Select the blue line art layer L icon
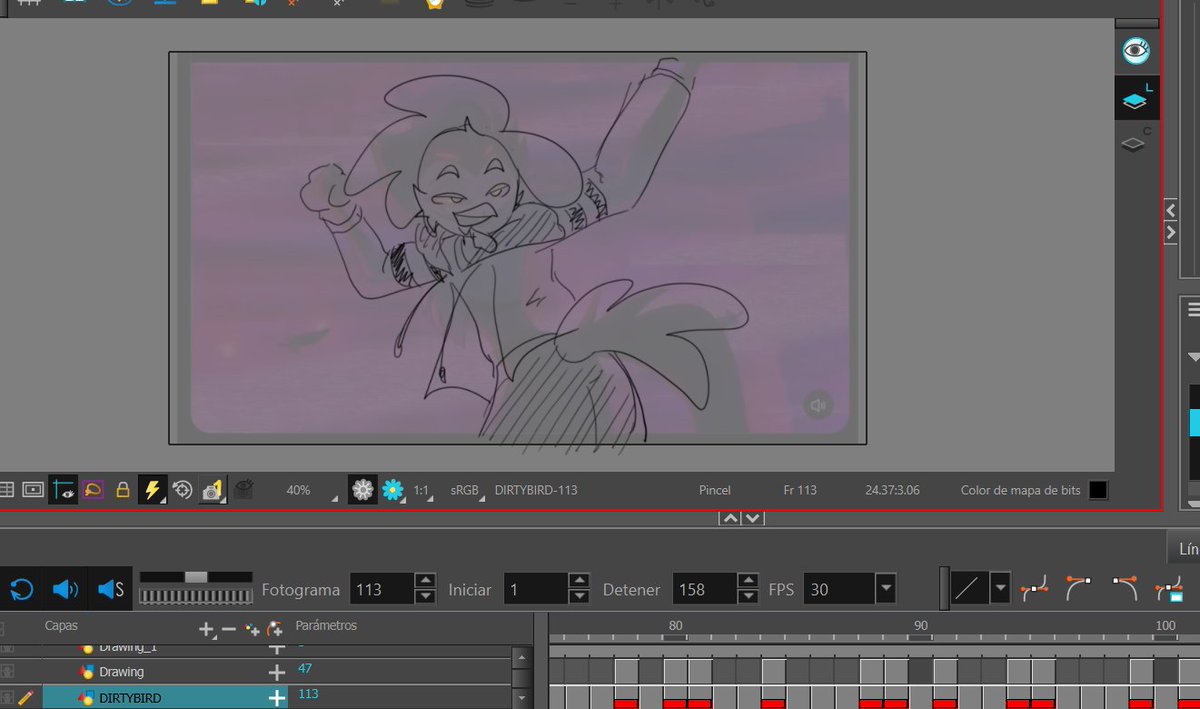This screenshot has height=709, width=1200. [x=1137, y=98]
